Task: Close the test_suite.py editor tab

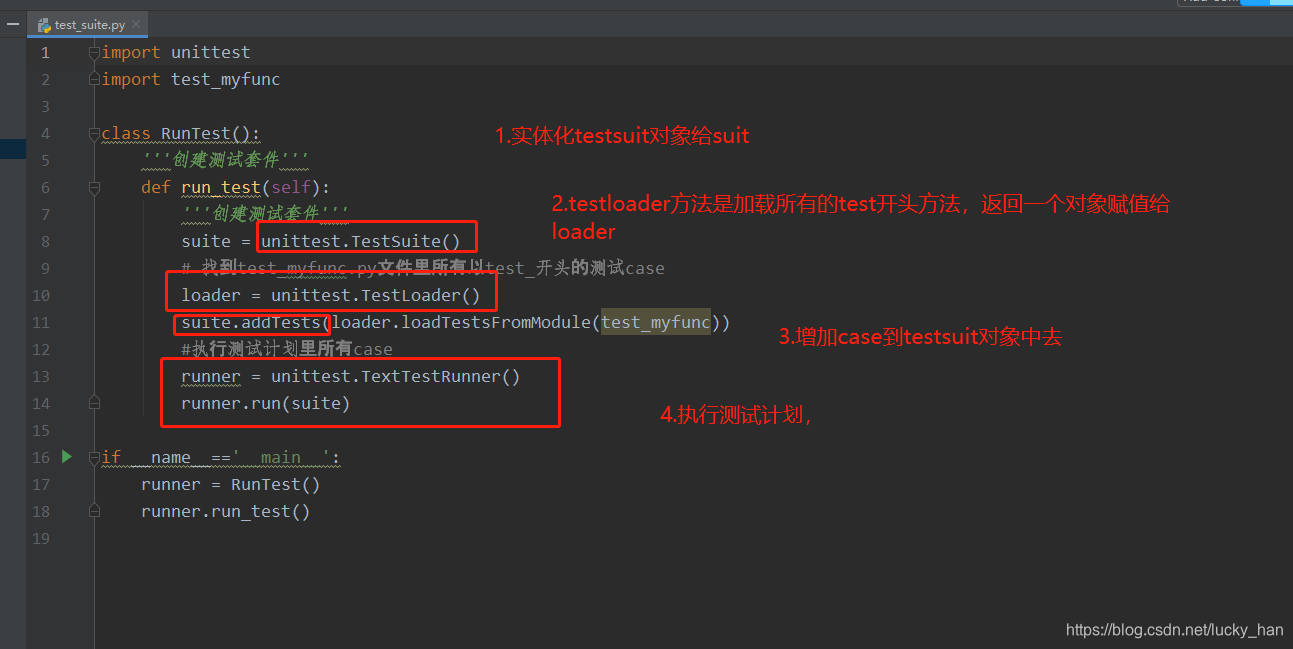Action: coord(135,25)
